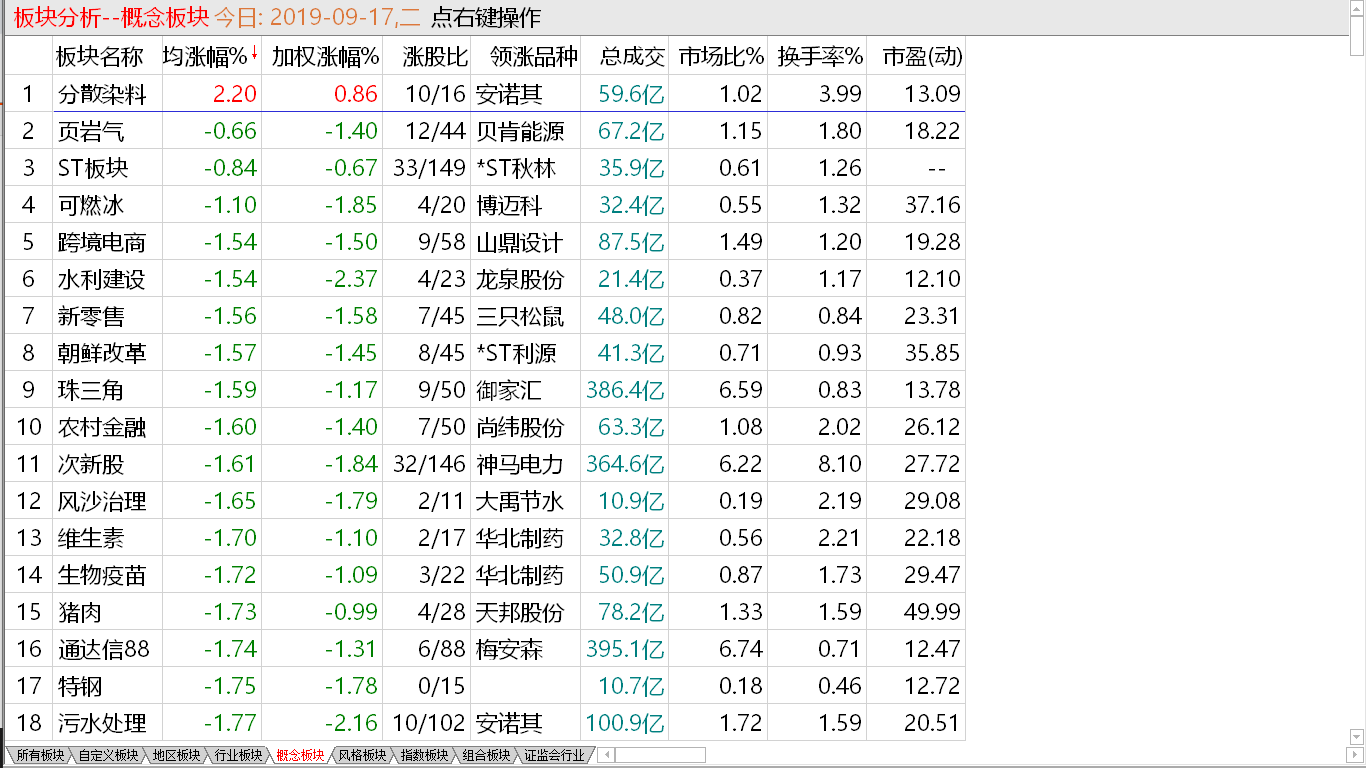The image size is (1366, 768).
Task: Click leading stock 贝肯能源
Action: [520, 131]
